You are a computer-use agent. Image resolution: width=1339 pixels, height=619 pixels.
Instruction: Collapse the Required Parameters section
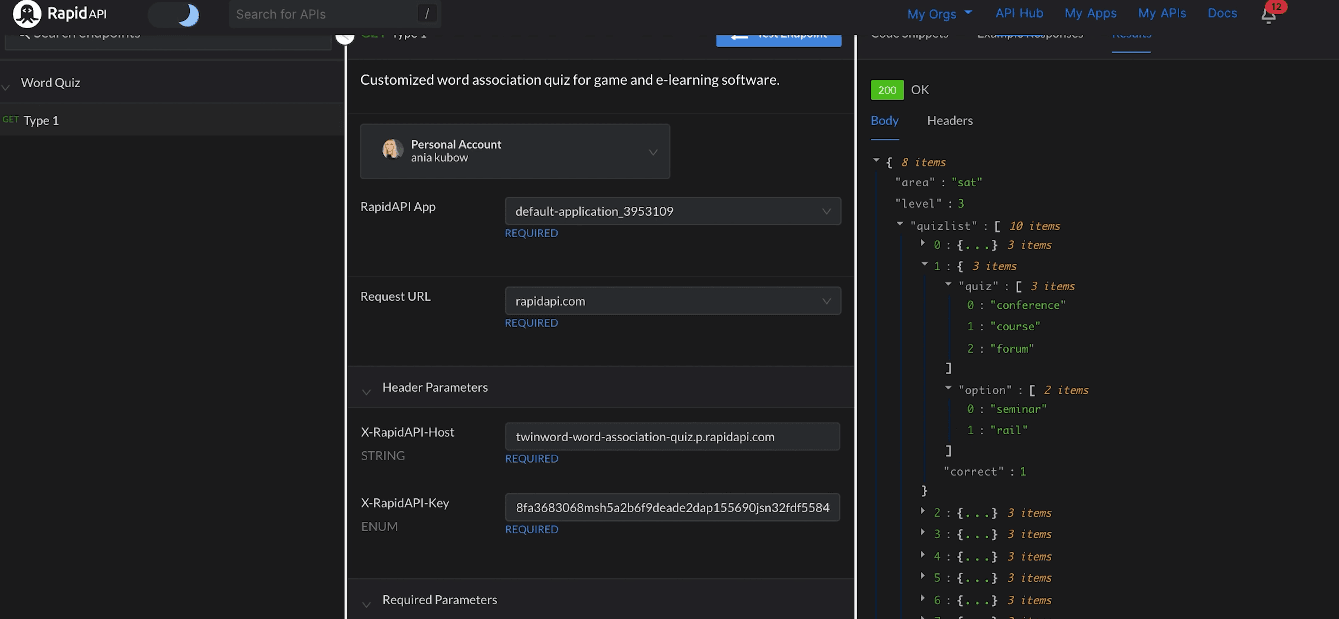point(367,602)
